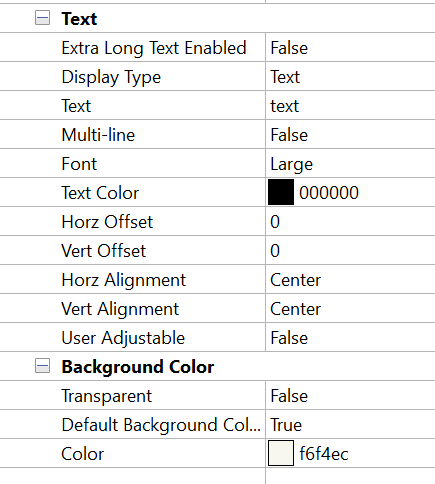Select the Transparent False value
435x484 pixels.
coord(350,395)
